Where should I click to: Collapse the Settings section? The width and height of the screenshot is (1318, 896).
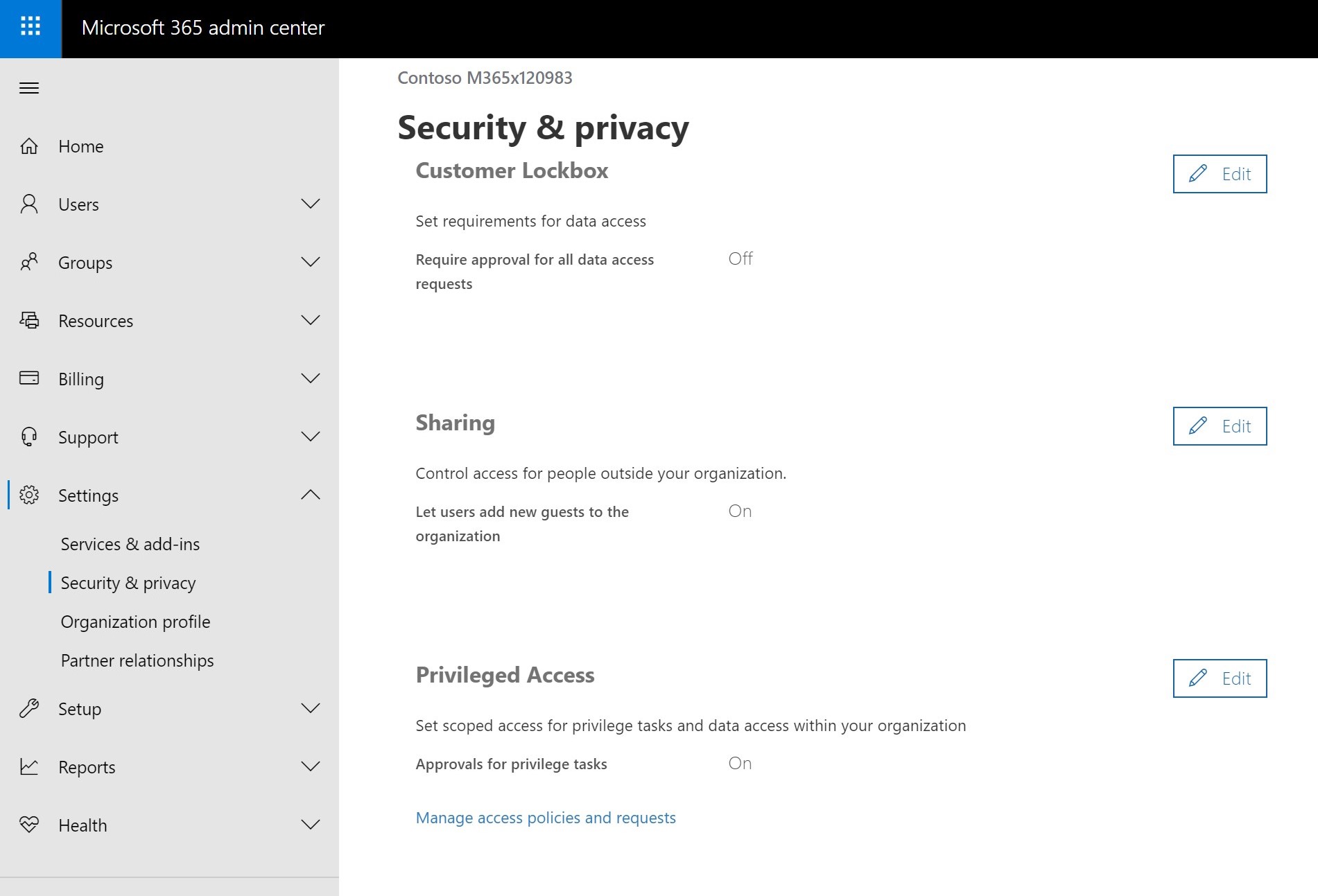pyautogui.click(x=310, y=495)
